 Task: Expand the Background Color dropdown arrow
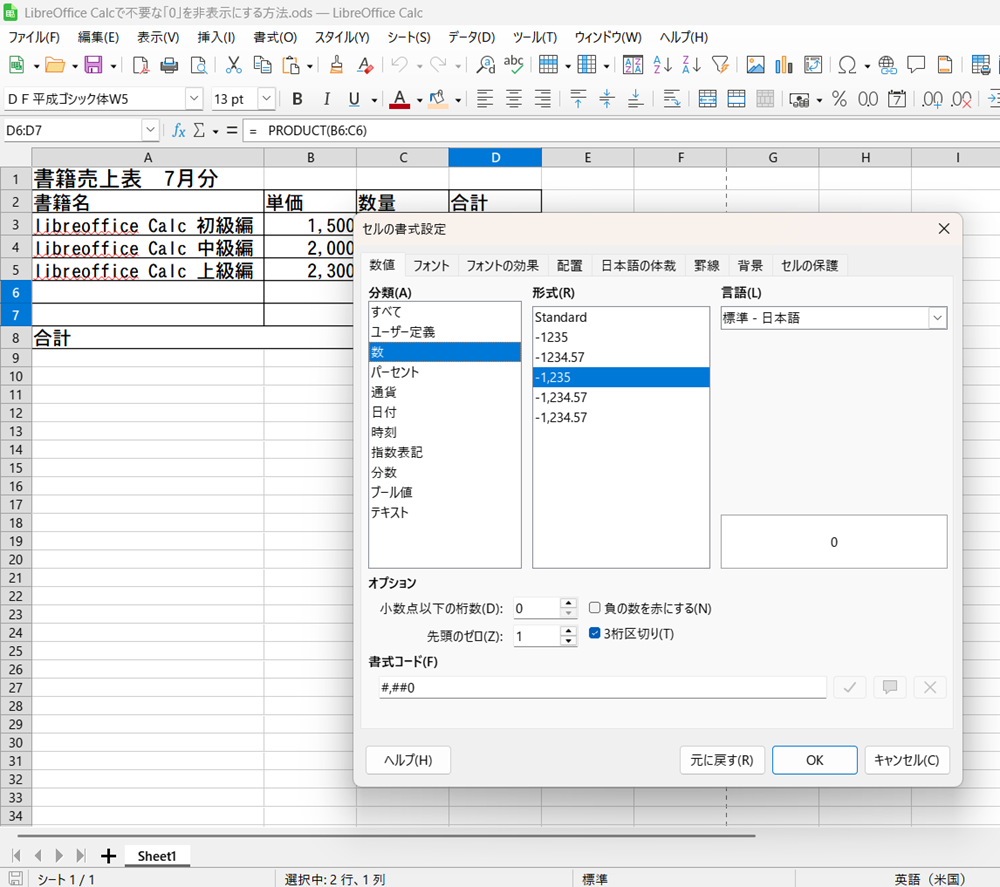[x=457, y=100]
